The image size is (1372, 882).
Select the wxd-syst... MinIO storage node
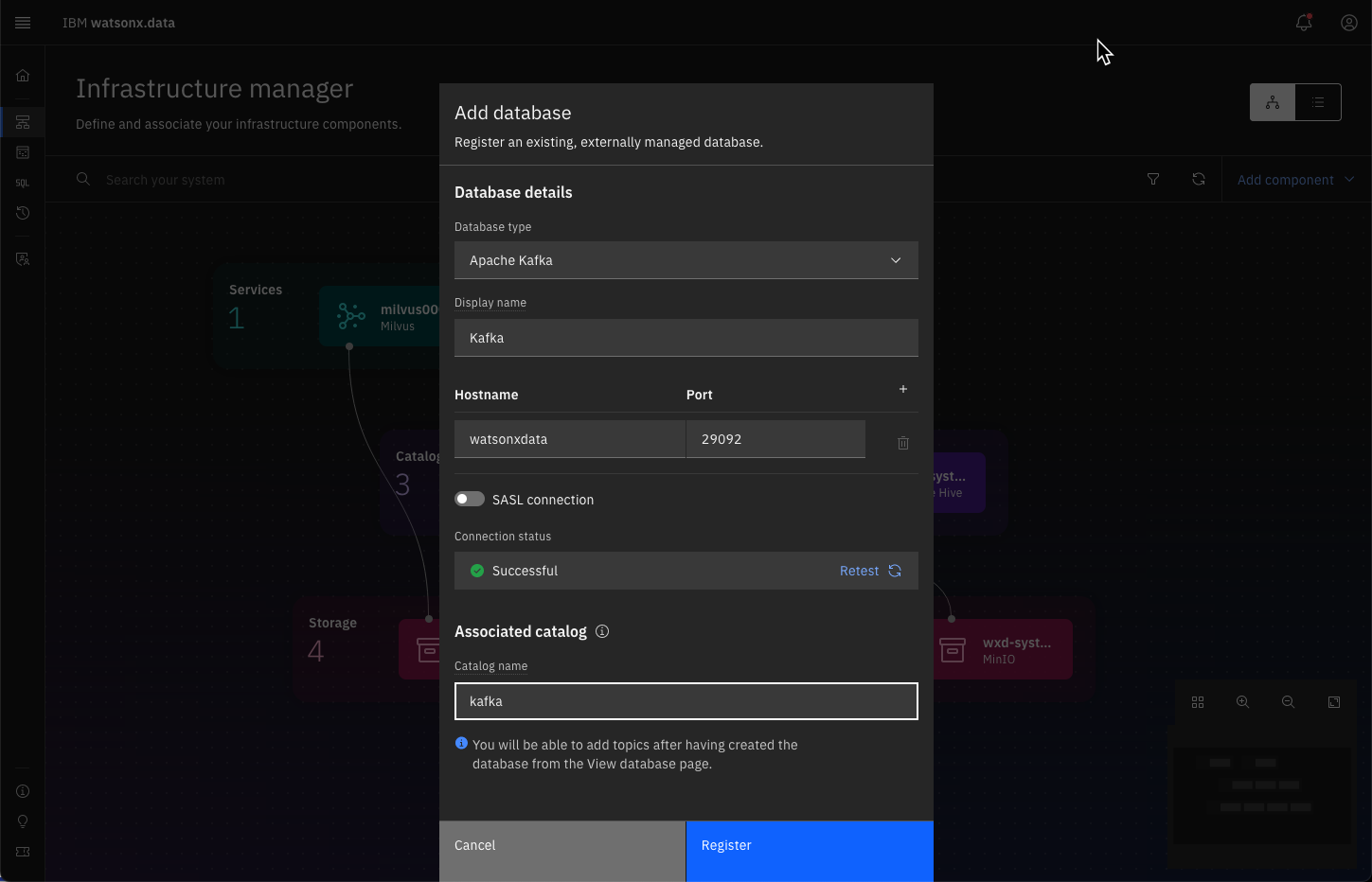tap(1002, 649)
